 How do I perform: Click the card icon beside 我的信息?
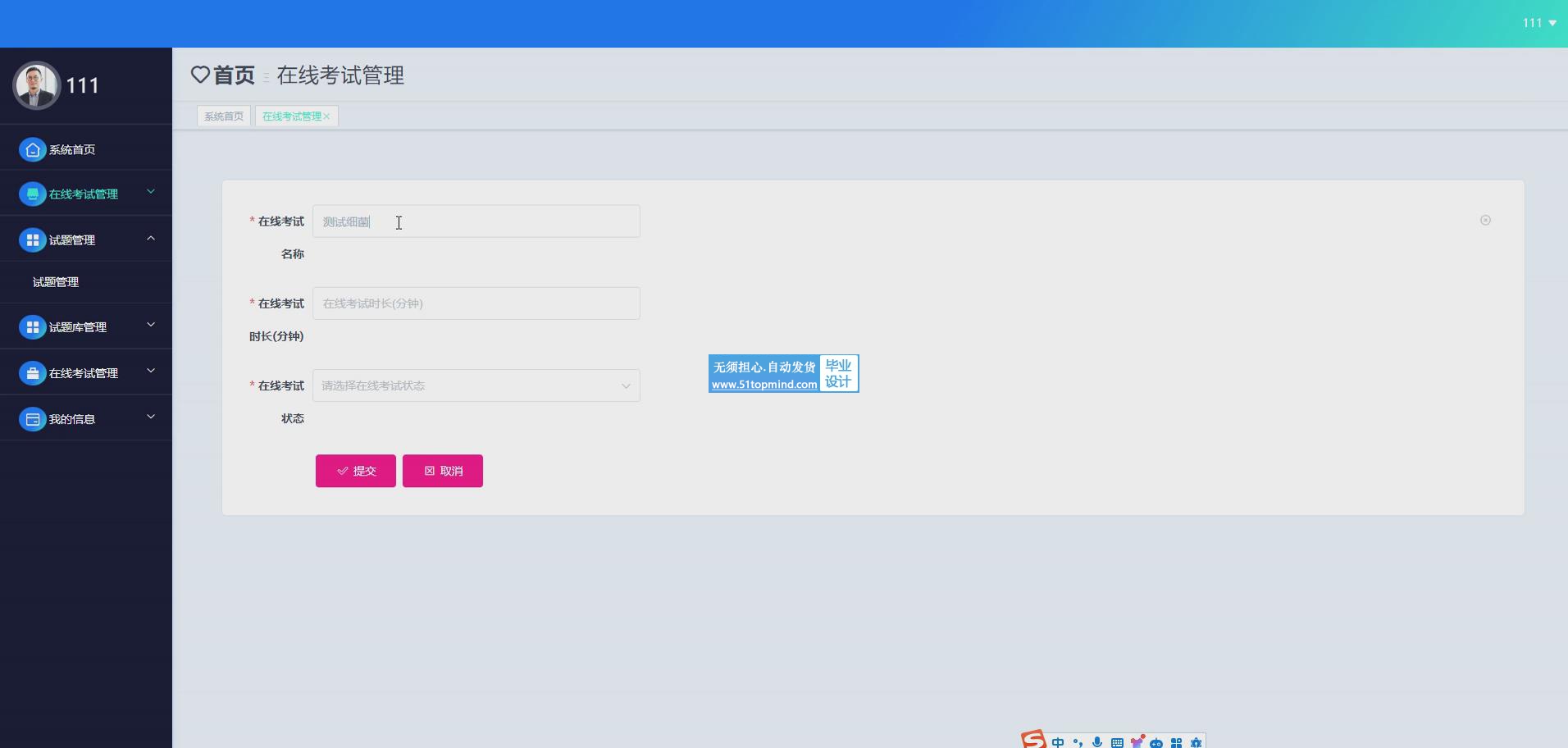pyautogui.click(x=32, y=418)
